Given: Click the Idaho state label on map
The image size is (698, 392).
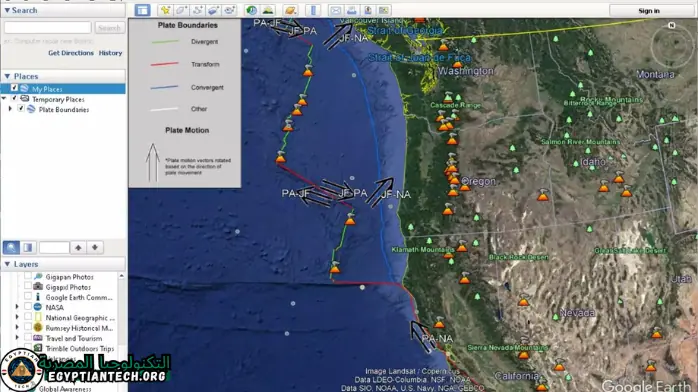Looking at the screenshot, I should [x=593, y=162].
